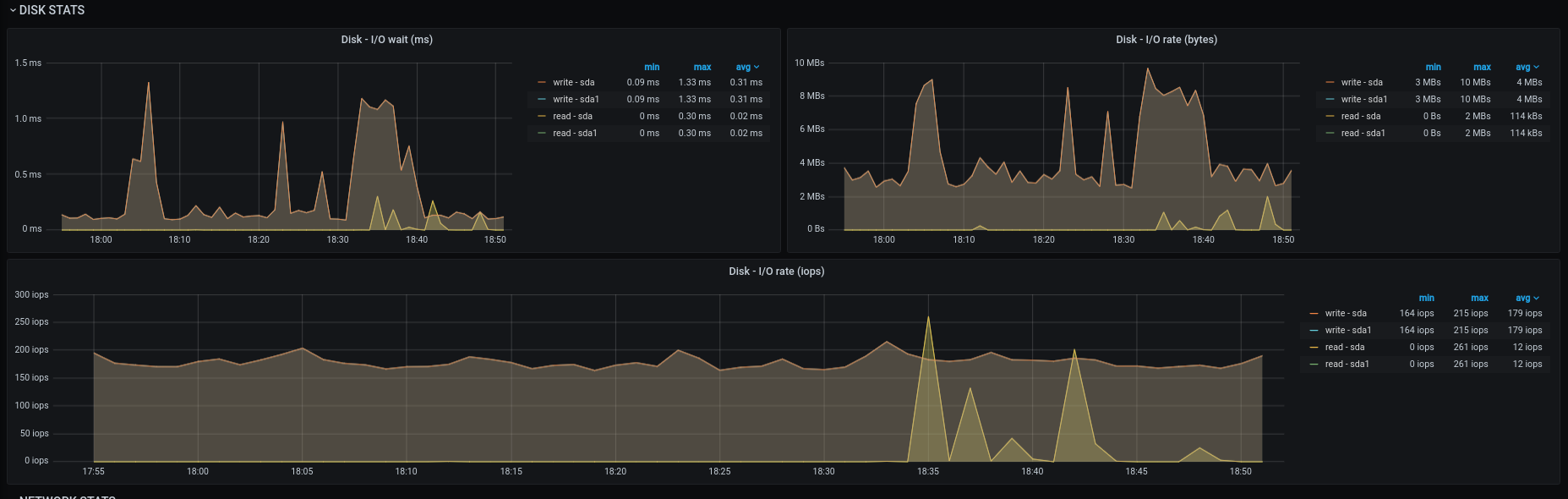Viewport: 1568px width, 499px height.
Task: Open color picker for write - sda in I/O bytes
Action: 1330,82
